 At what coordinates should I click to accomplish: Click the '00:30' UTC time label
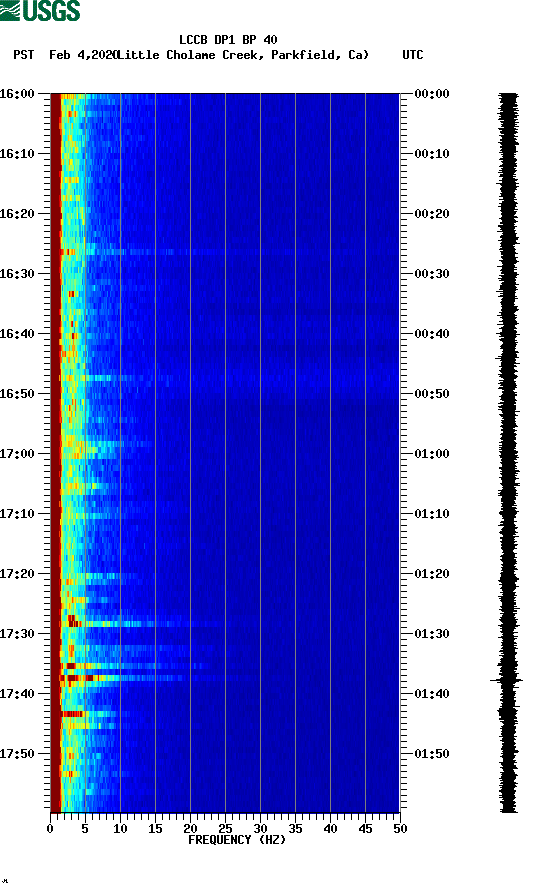(x=432, y=274)
